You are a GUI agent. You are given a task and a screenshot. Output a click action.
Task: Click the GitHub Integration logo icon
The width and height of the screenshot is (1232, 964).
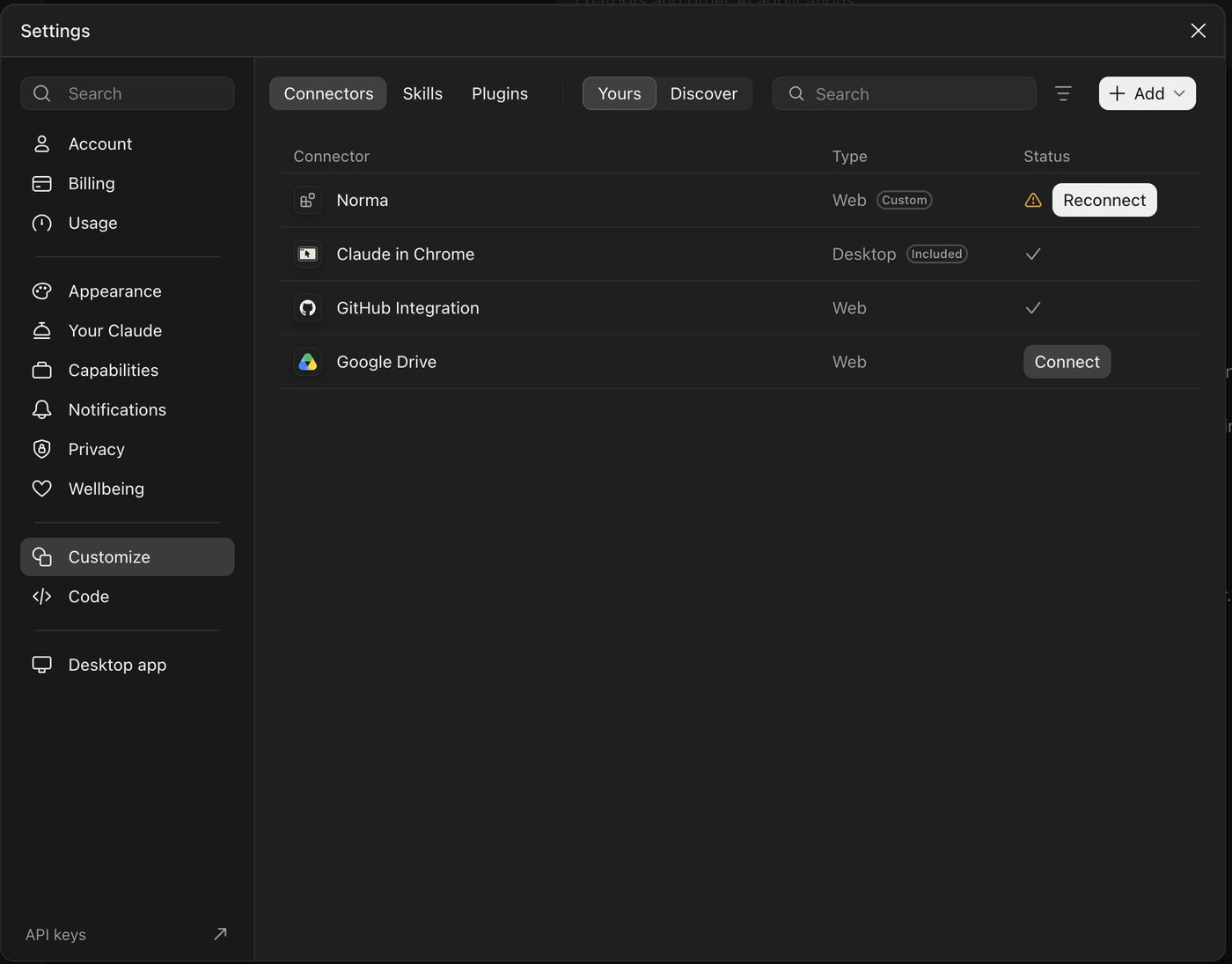[307, 308]
